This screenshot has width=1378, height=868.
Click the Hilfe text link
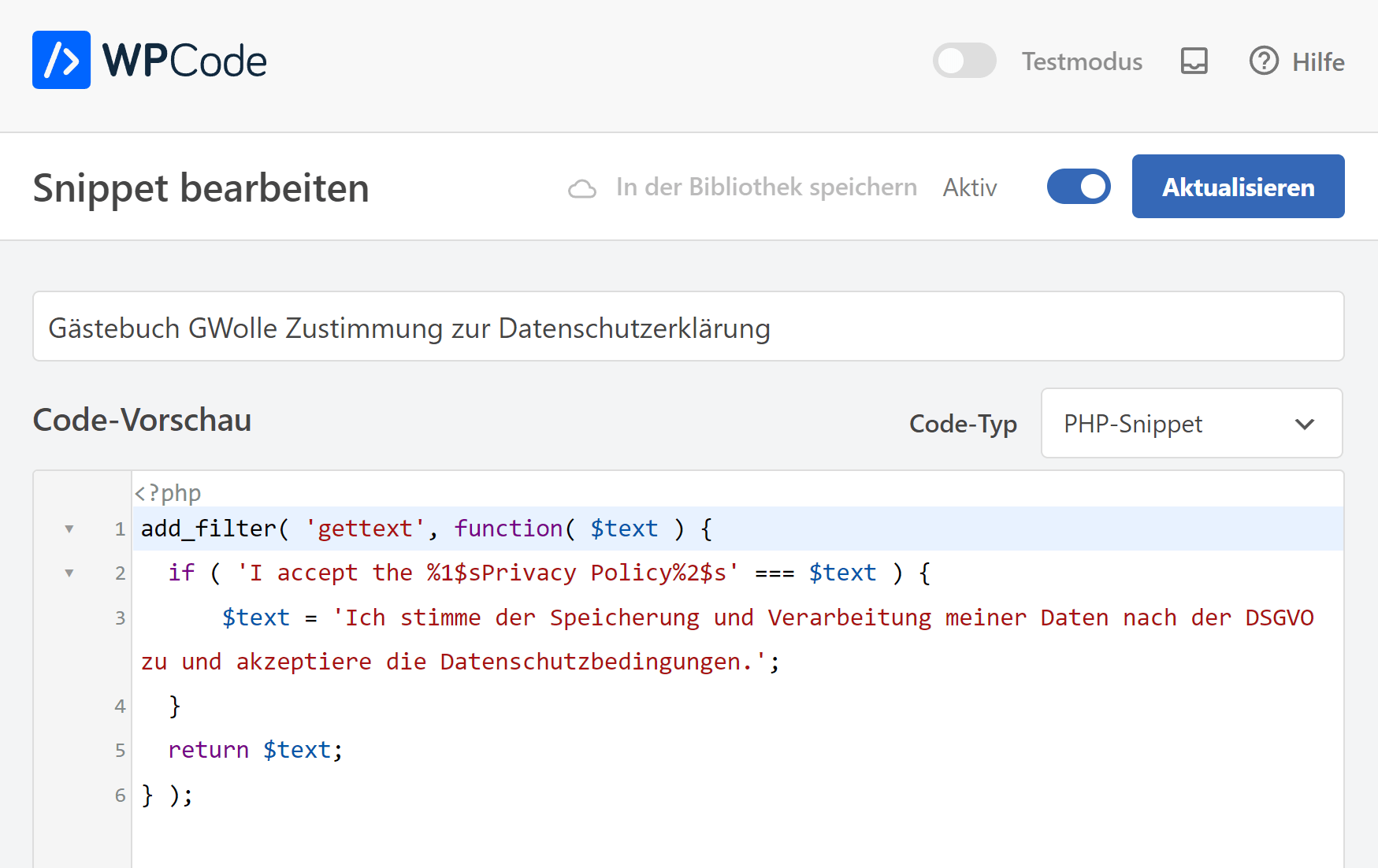[x=1317, y=61]
